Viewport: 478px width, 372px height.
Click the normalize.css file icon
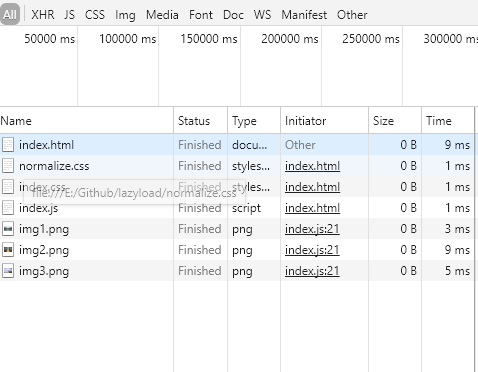(8, 166)
